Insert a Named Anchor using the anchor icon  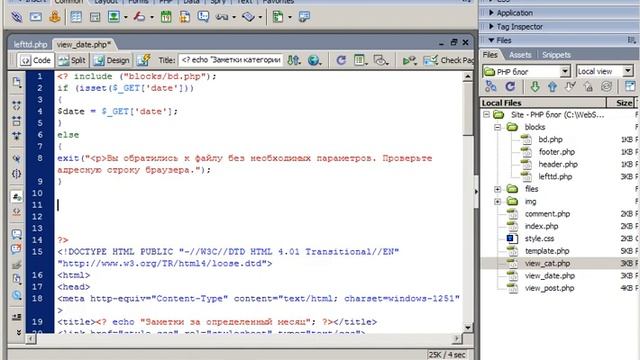[x=55, y=17]
